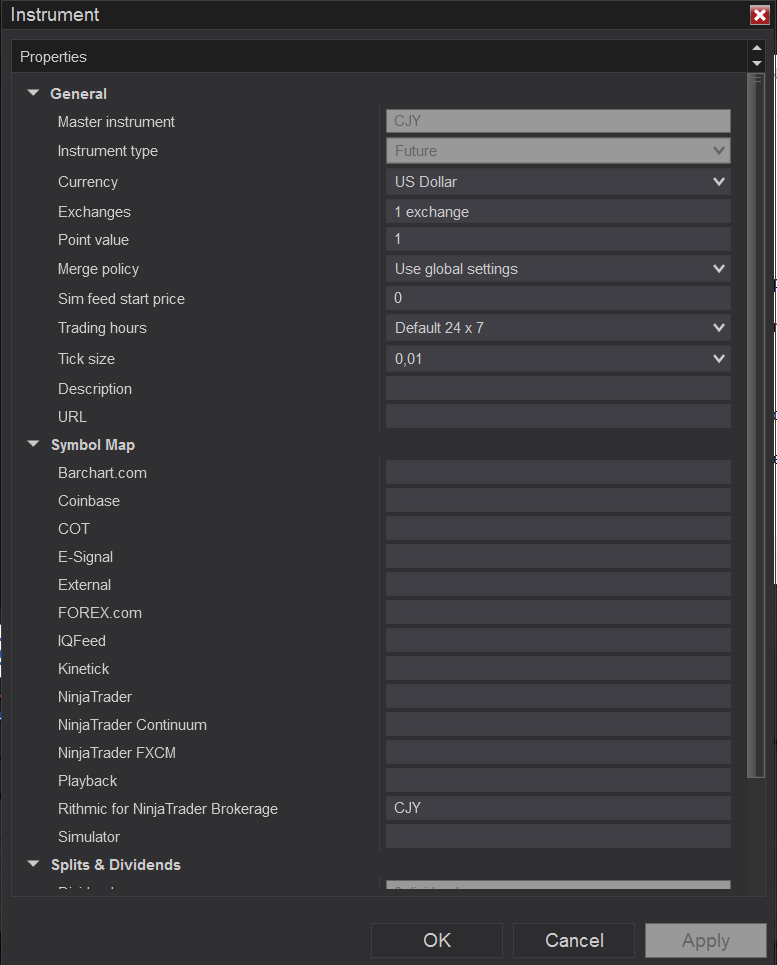Click the Exchanges field
This screenshot has width=777, height=965.
click(557, 212)
